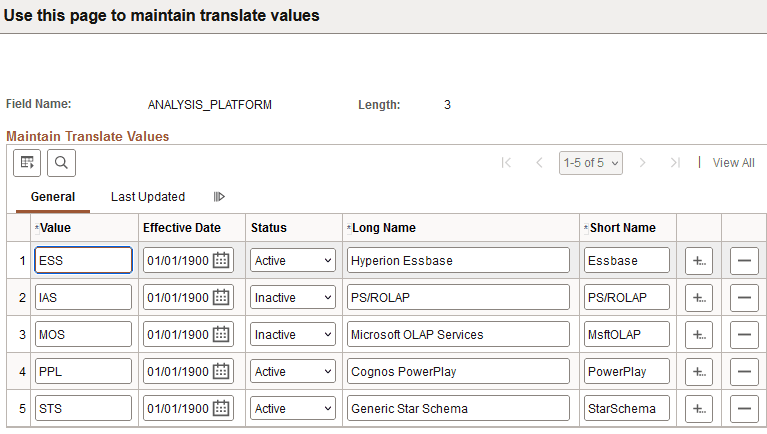Click the Long Name field containing Hyperion Essbase
Viewport: 767px width, 434px height.
(458, 260)
